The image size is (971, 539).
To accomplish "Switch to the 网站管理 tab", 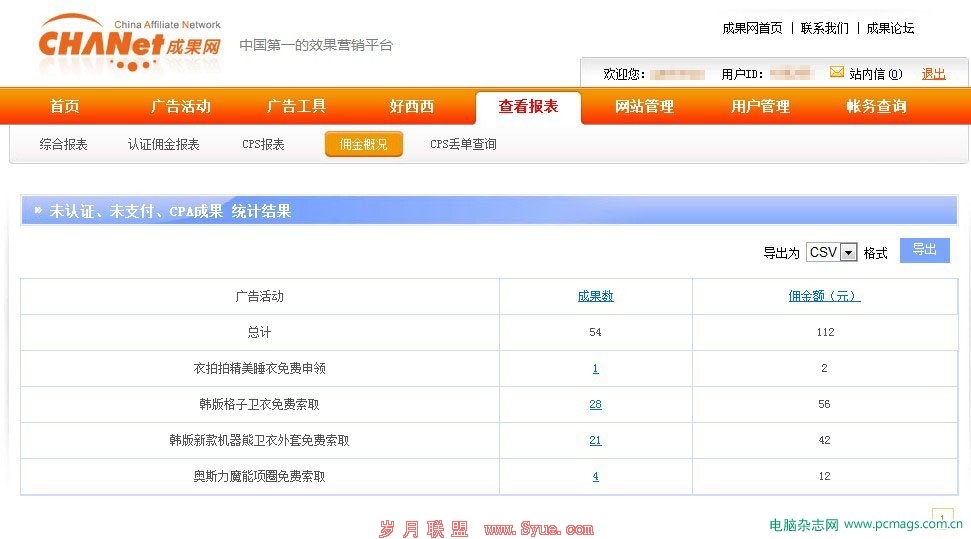I will (644, 107).
